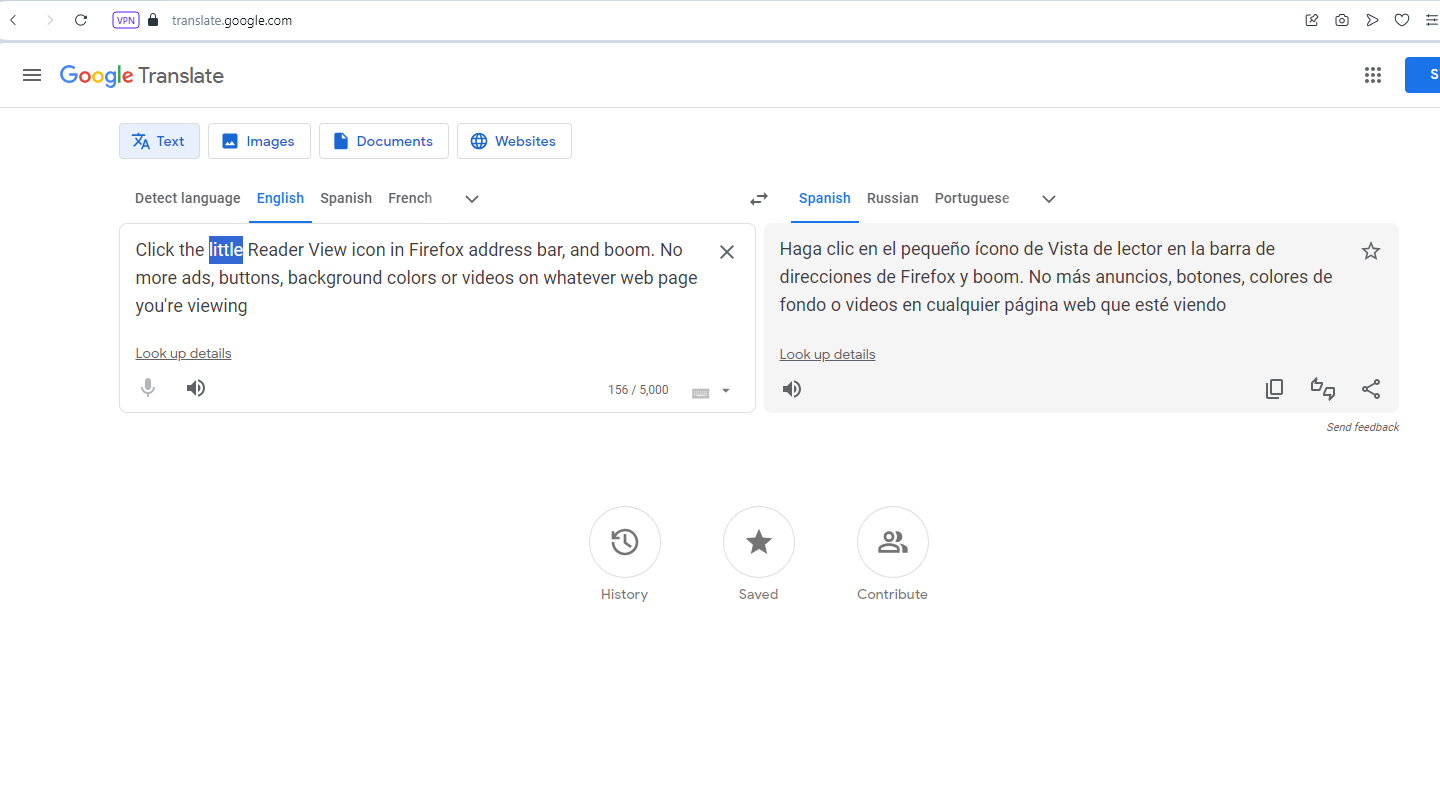Screen dimensions: 1440x797
Task: Select Detect language as source
Action: pos(188,198)
